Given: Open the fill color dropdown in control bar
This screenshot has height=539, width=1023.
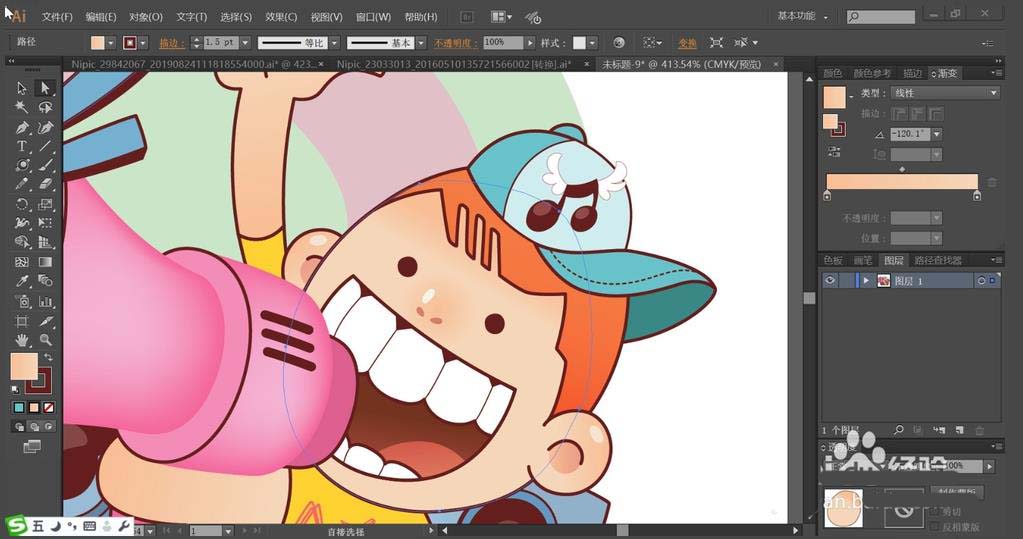Looking at the screenshot, I should (x=111, y=42).
